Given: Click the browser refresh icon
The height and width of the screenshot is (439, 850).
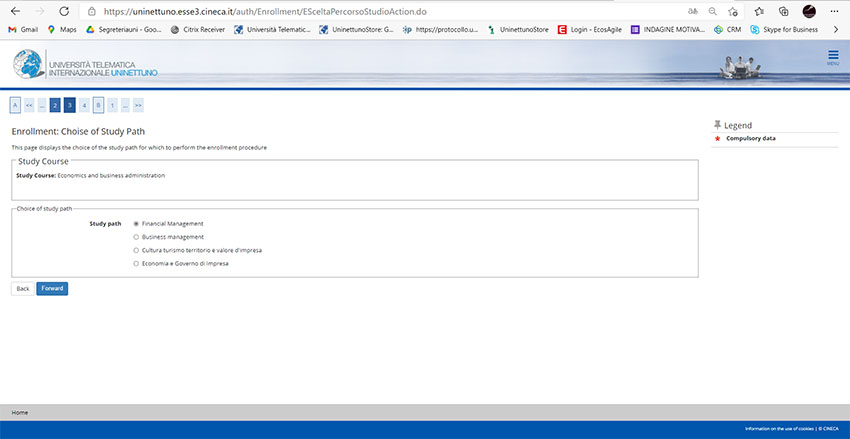Looking at the screenshot, I should [64, 11].
